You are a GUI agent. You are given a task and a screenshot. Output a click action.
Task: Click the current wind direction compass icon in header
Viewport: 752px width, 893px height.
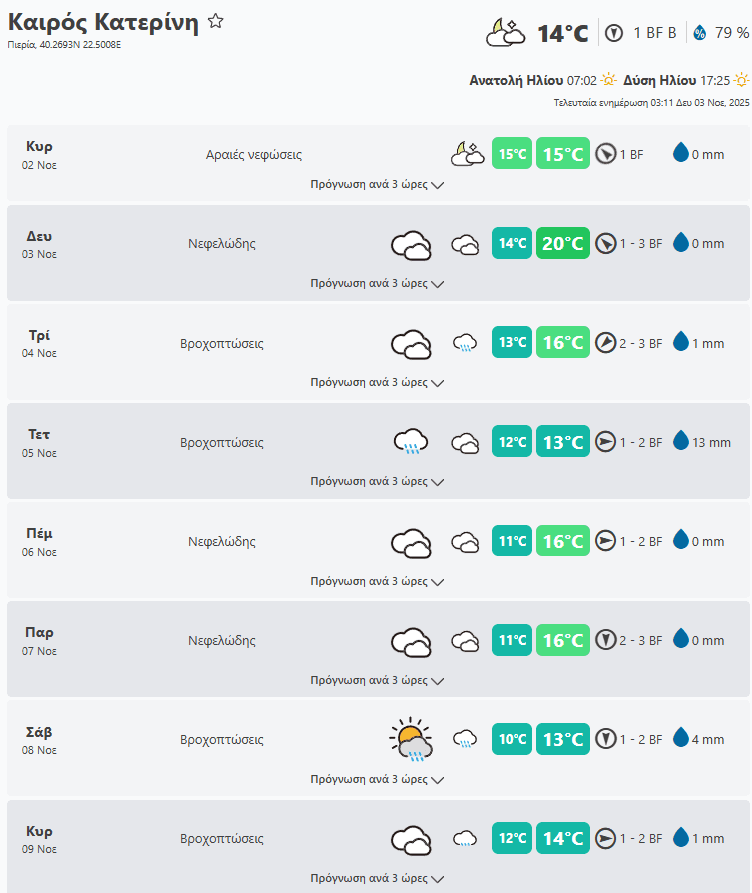(614, 33)
